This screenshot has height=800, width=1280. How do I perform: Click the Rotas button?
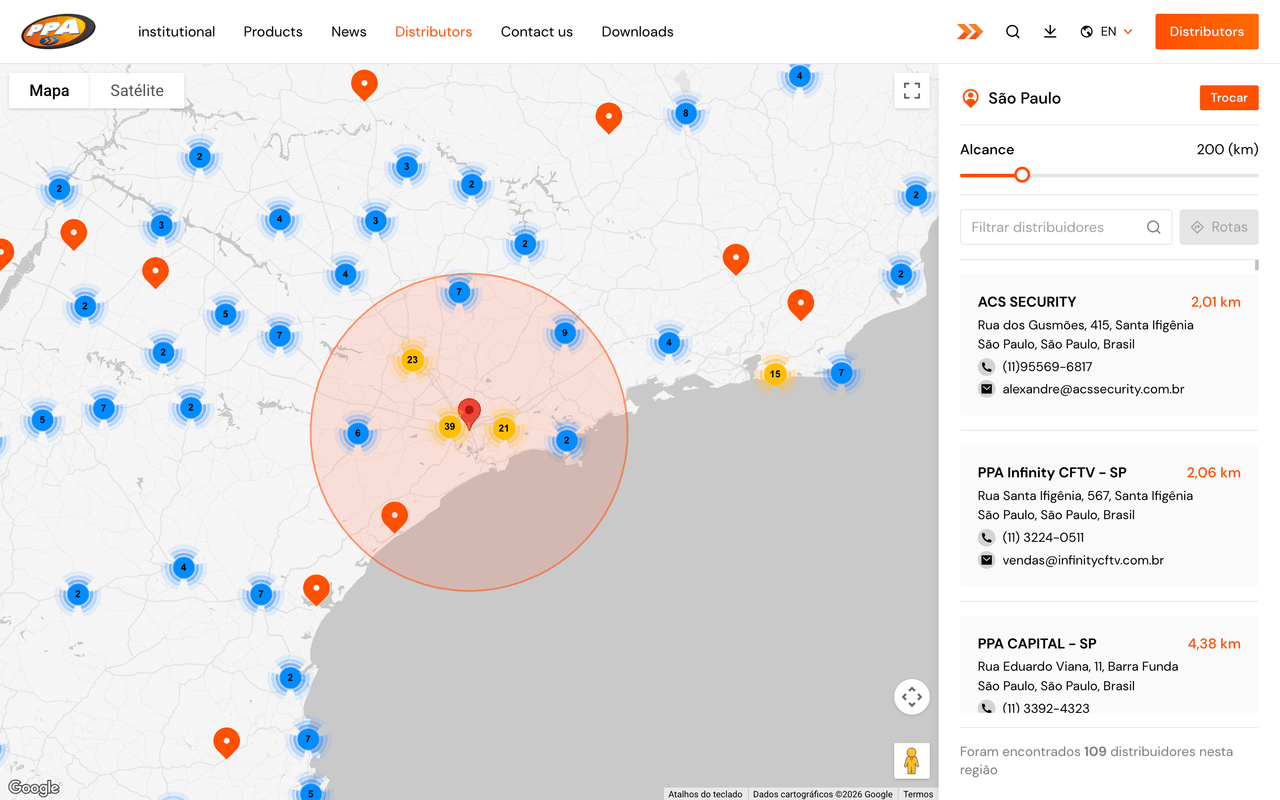click(x=1219, y=227)
